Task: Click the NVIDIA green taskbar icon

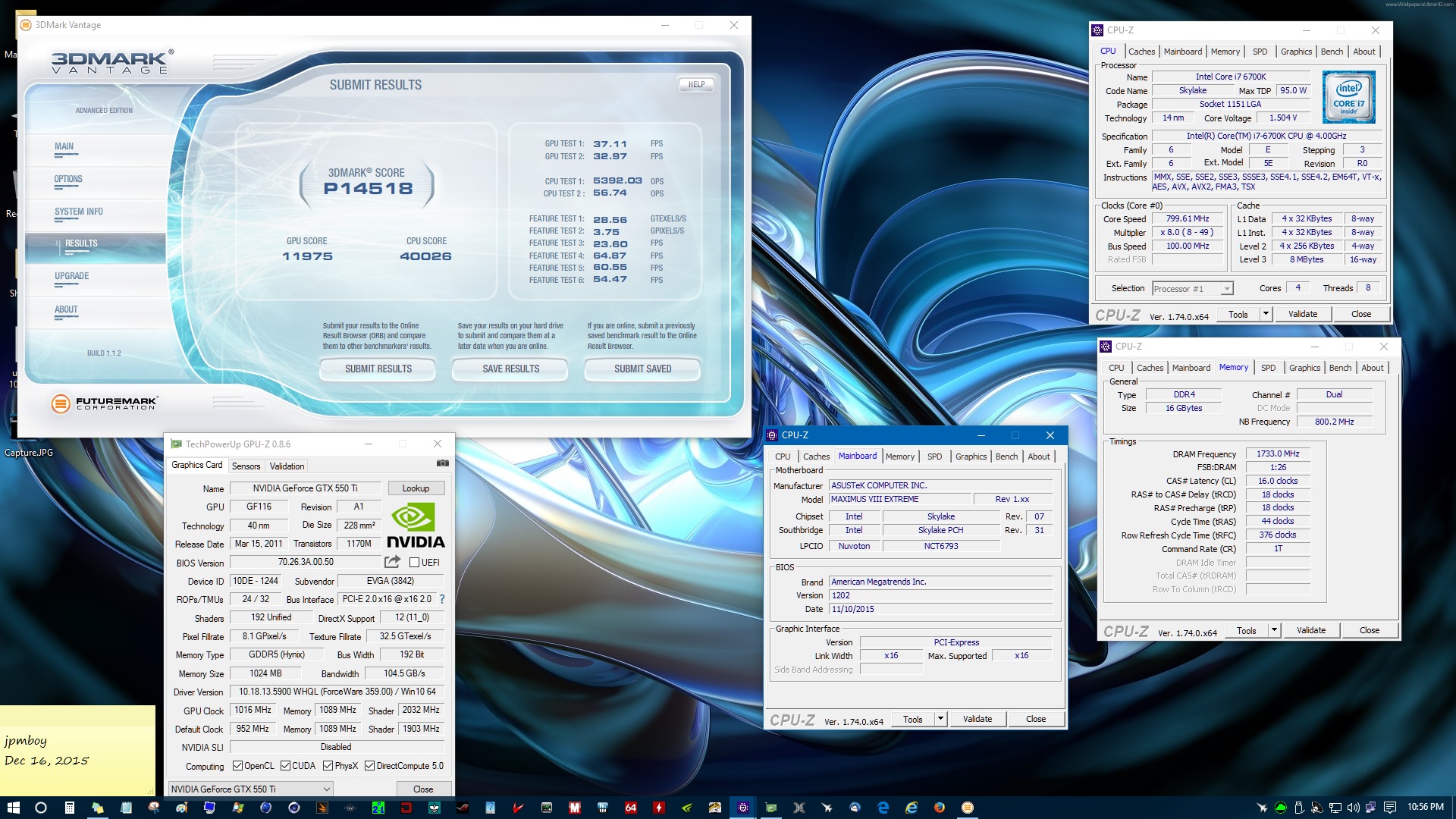Action: [686, 808]
